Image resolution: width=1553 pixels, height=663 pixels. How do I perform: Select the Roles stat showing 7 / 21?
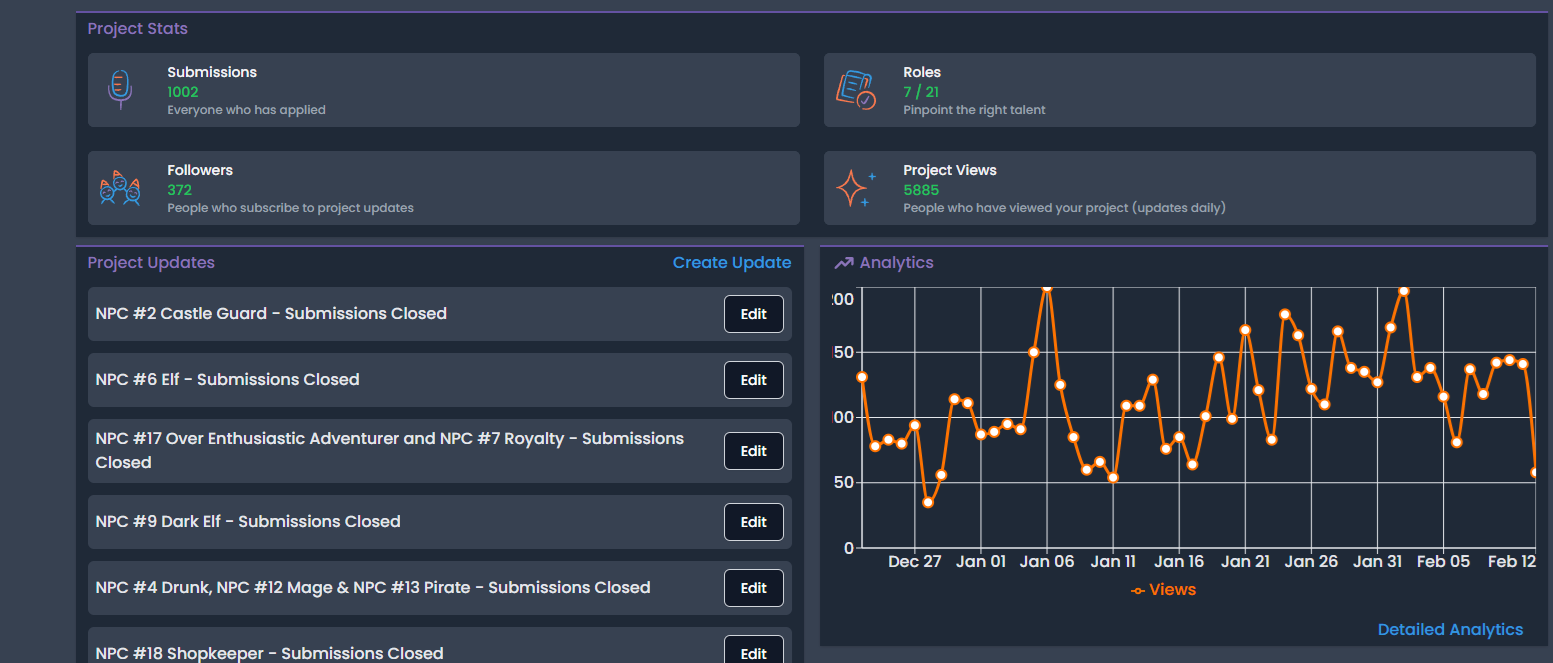[921, 92]
